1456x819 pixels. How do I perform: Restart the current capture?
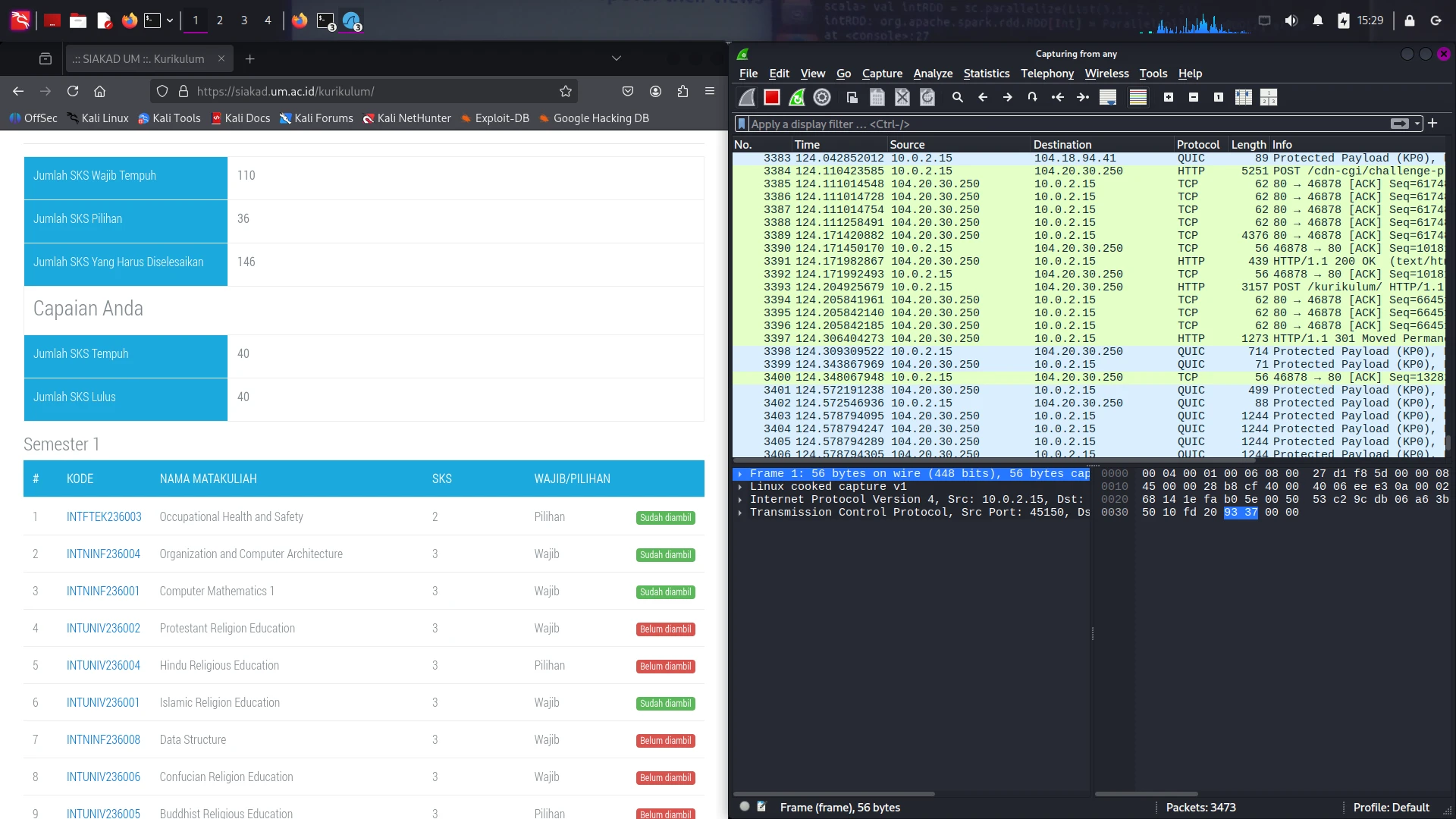point(797,97)
